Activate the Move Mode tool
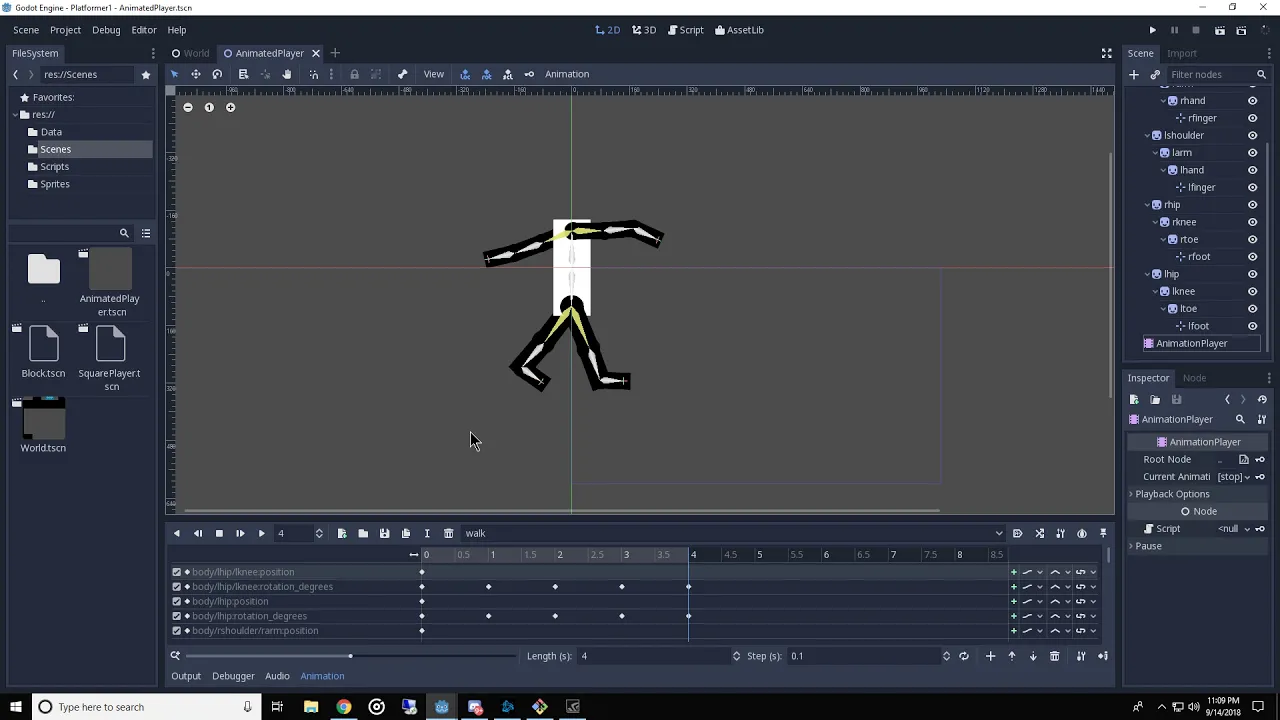 [195, 74]
